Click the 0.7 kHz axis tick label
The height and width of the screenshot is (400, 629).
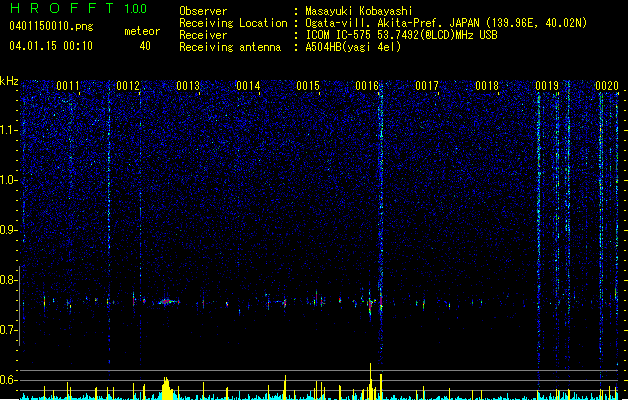(8, 330)
